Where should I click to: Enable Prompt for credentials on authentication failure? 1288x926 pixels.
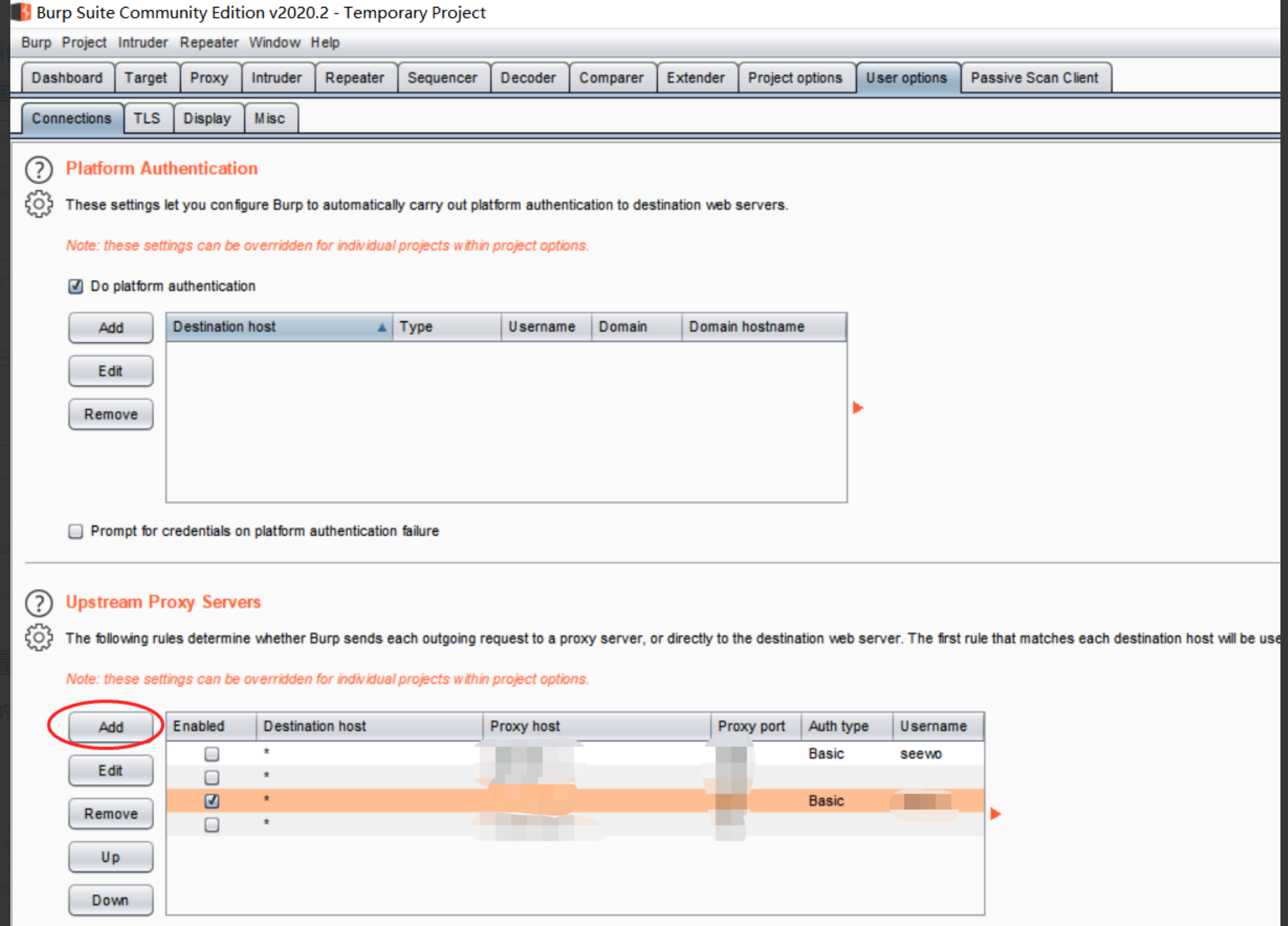pyautogui.click(x=76, y=531)
